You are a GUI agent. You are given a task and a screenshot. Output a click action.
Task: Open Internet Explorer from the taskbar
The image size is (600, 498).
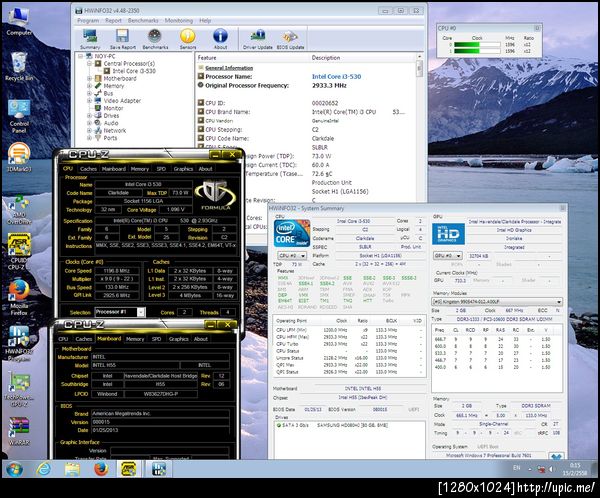[43, 469]
